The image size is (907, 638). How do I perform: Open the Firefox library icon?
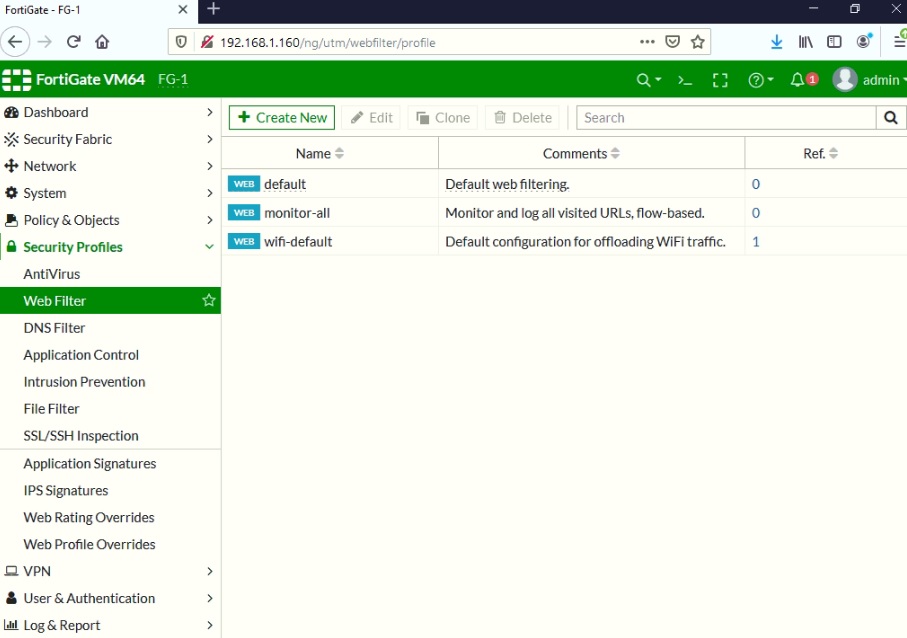(805, 41)
